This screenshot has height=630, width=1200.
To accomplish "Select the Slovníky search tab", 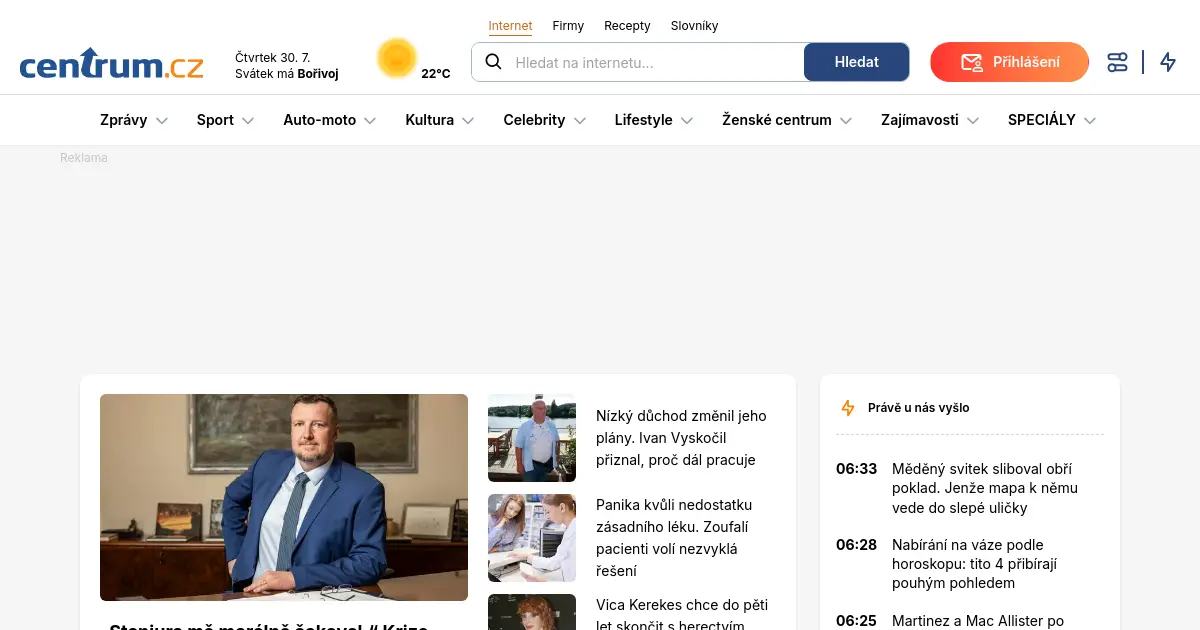I will click(x=694, y=26).
